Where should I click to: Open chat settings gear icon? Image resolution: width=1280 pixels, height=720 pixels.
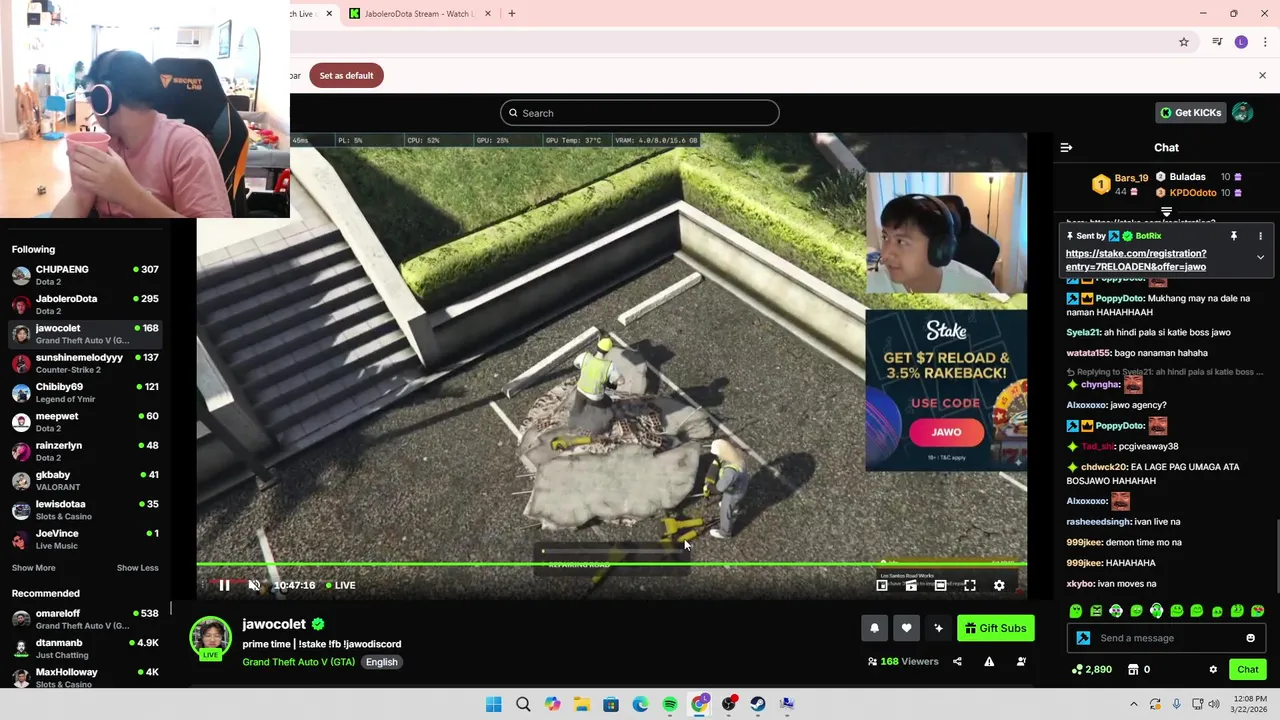click(x=1213, y=669)
